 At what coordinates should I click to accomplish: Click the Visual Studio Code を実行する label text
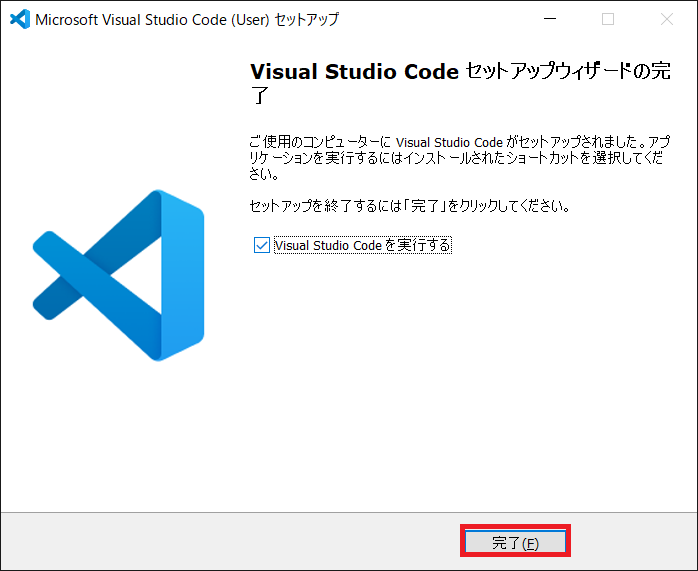363,245
